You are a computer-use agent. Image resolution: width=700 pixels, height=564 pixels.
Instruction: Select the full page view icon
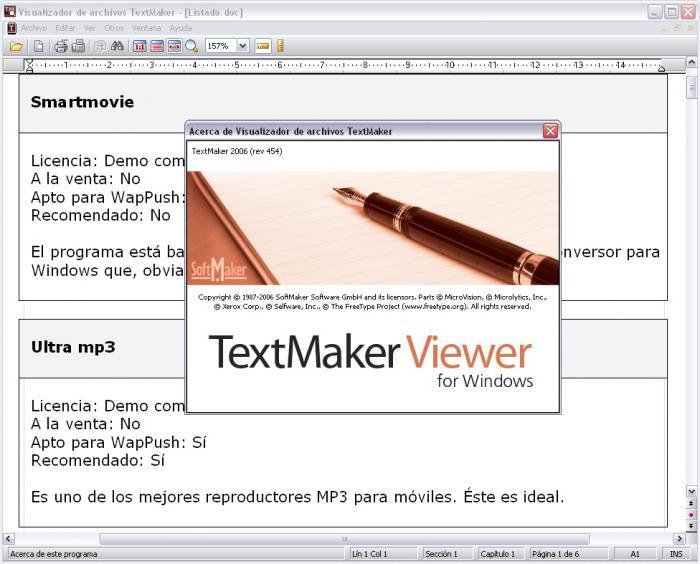coord(157,46)
